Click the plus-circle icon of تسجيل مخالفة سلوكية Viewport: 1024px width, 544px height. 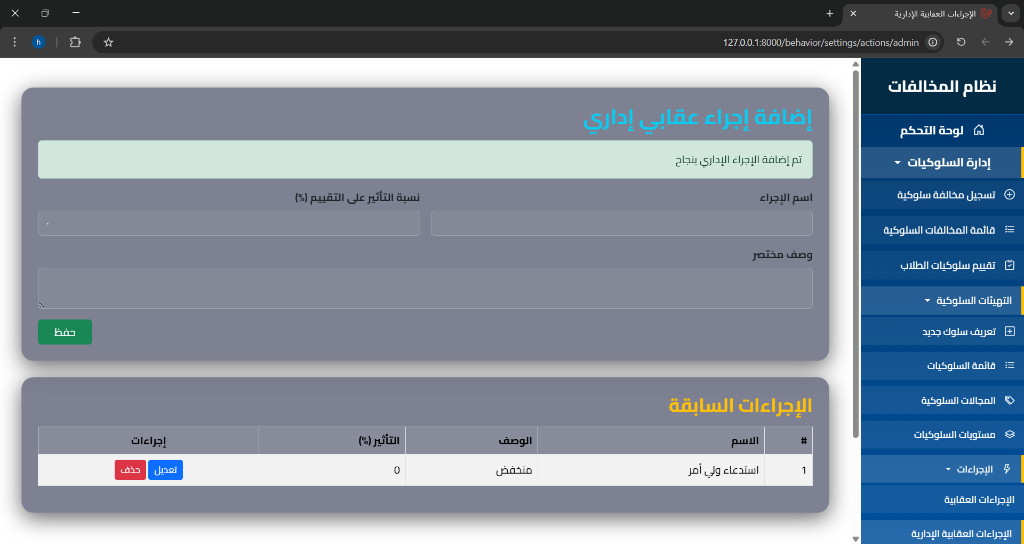click(x=1009, y=195)
